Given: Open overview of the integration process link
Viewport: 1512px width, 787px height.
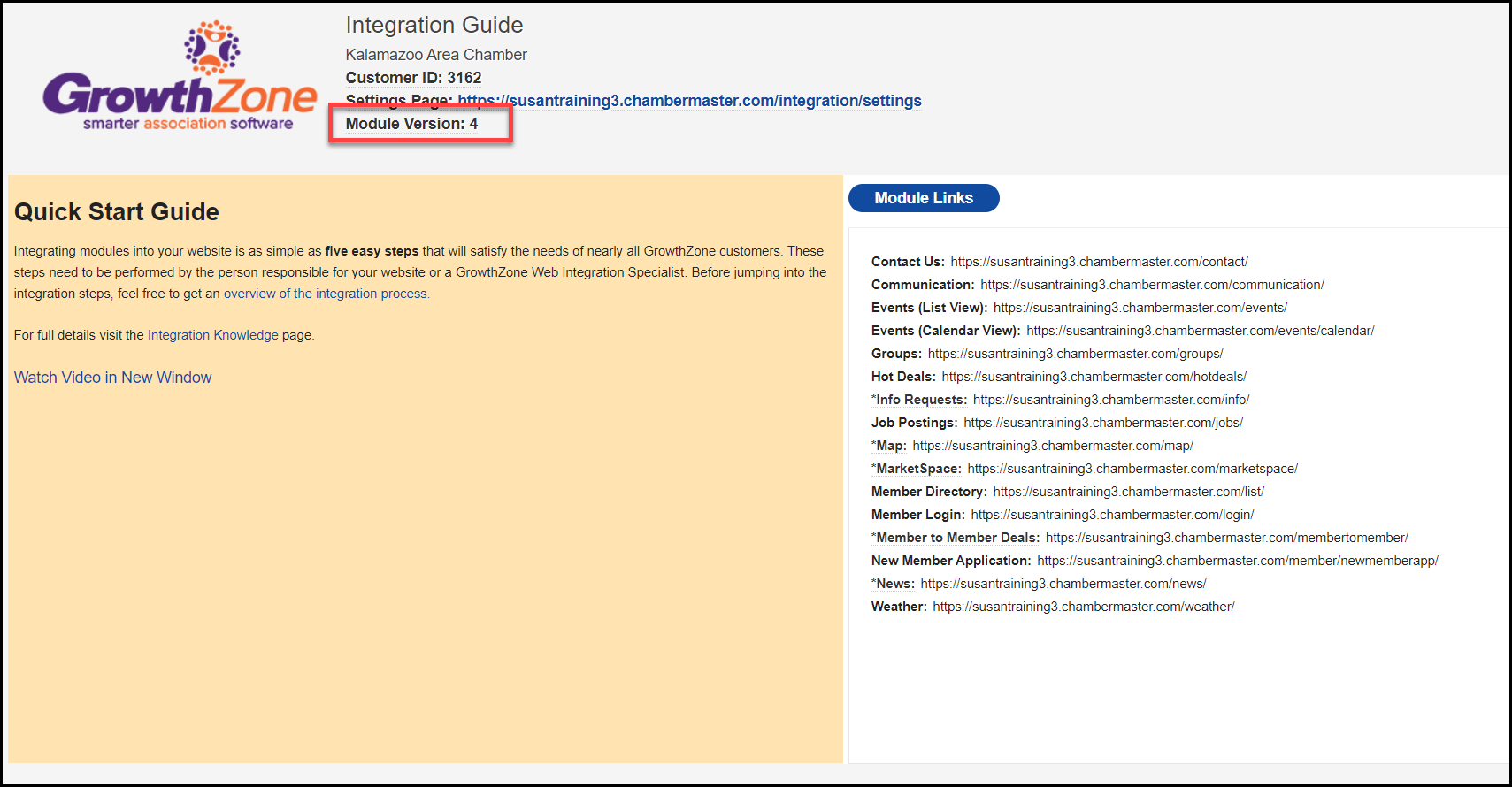Looking at the screenshot, I should (326, 294).
